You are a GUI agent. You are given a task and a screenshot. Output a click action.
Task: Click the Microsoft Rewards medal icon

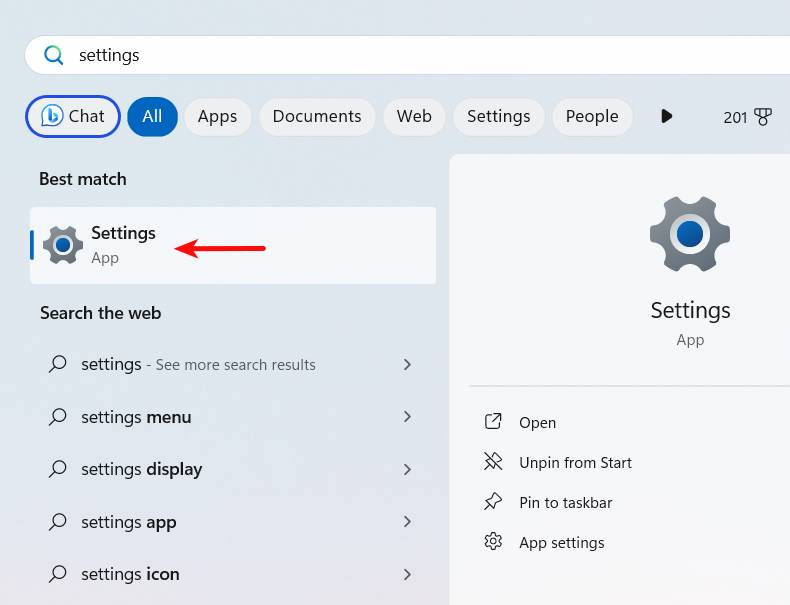pyautogui.click(x=763, y=117)
